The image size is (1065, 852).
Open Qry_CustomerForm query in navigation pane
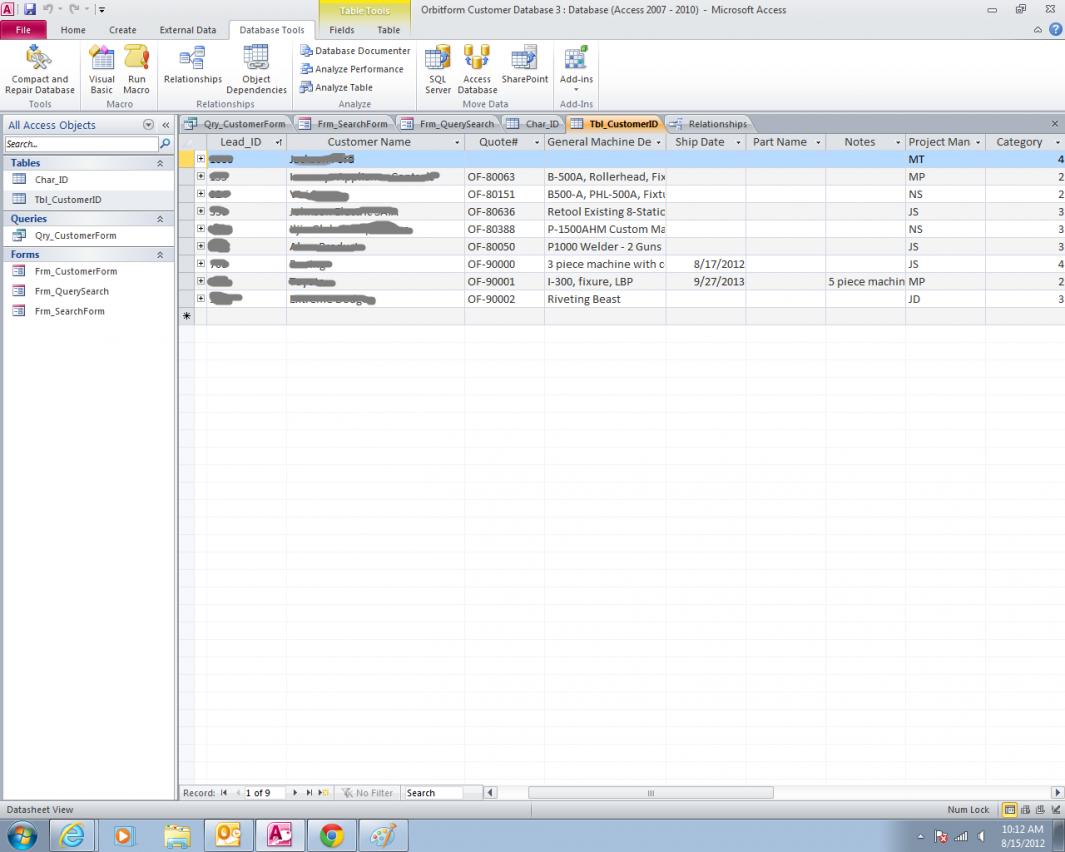click(75, 236)
